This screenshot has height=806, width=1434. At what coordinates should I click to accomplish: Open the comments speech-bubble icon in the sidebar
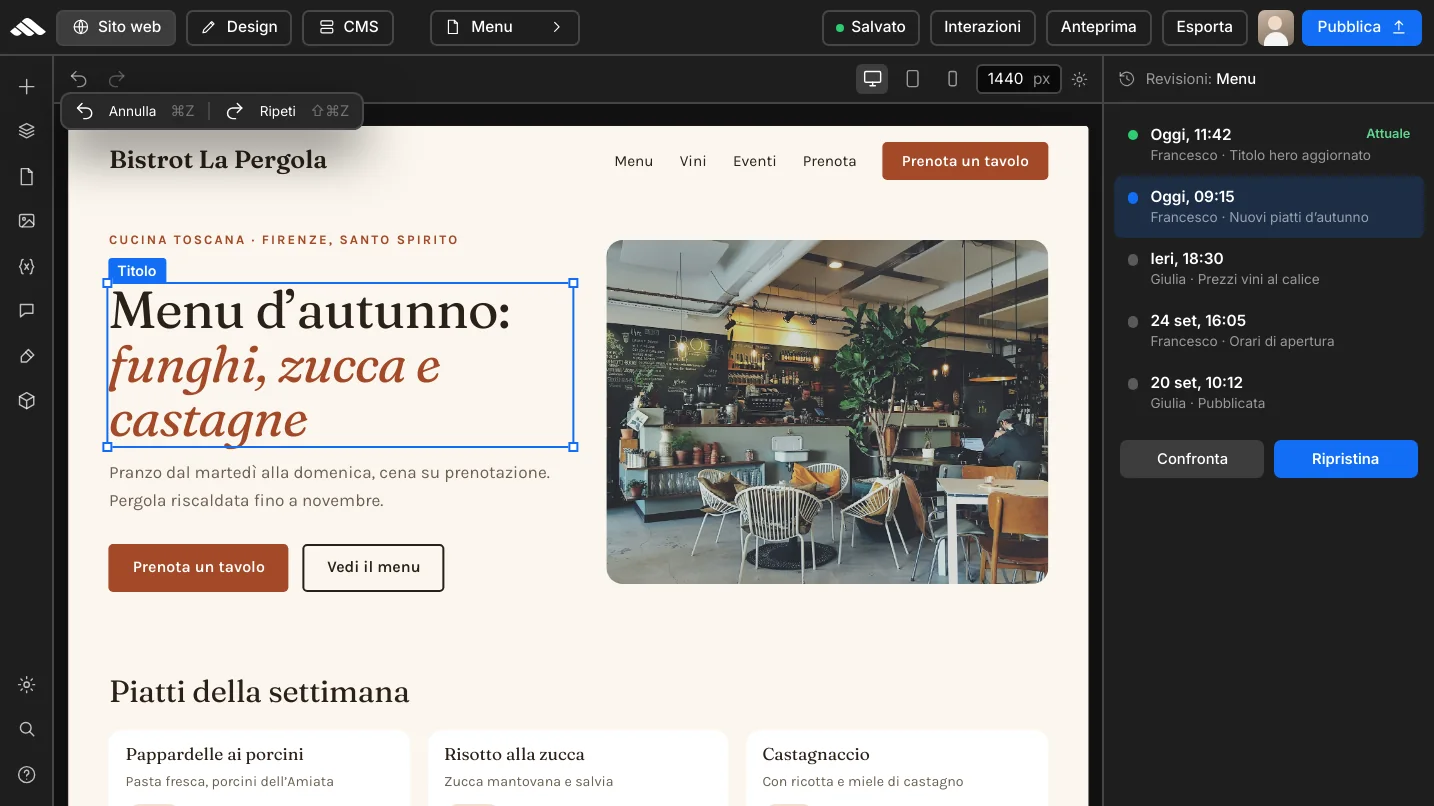(27, 311)
